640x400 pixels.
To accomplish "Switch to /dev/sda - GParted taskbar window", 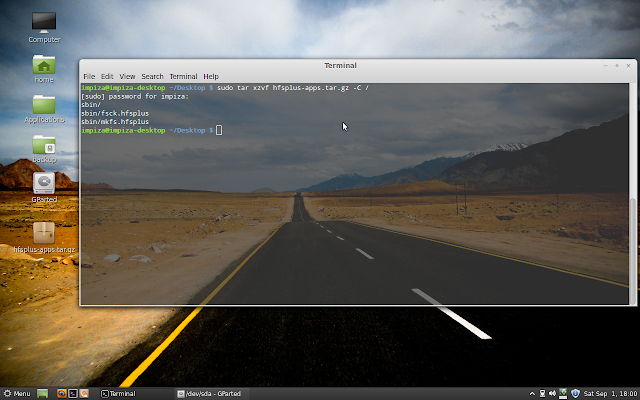I will (212, 393).
